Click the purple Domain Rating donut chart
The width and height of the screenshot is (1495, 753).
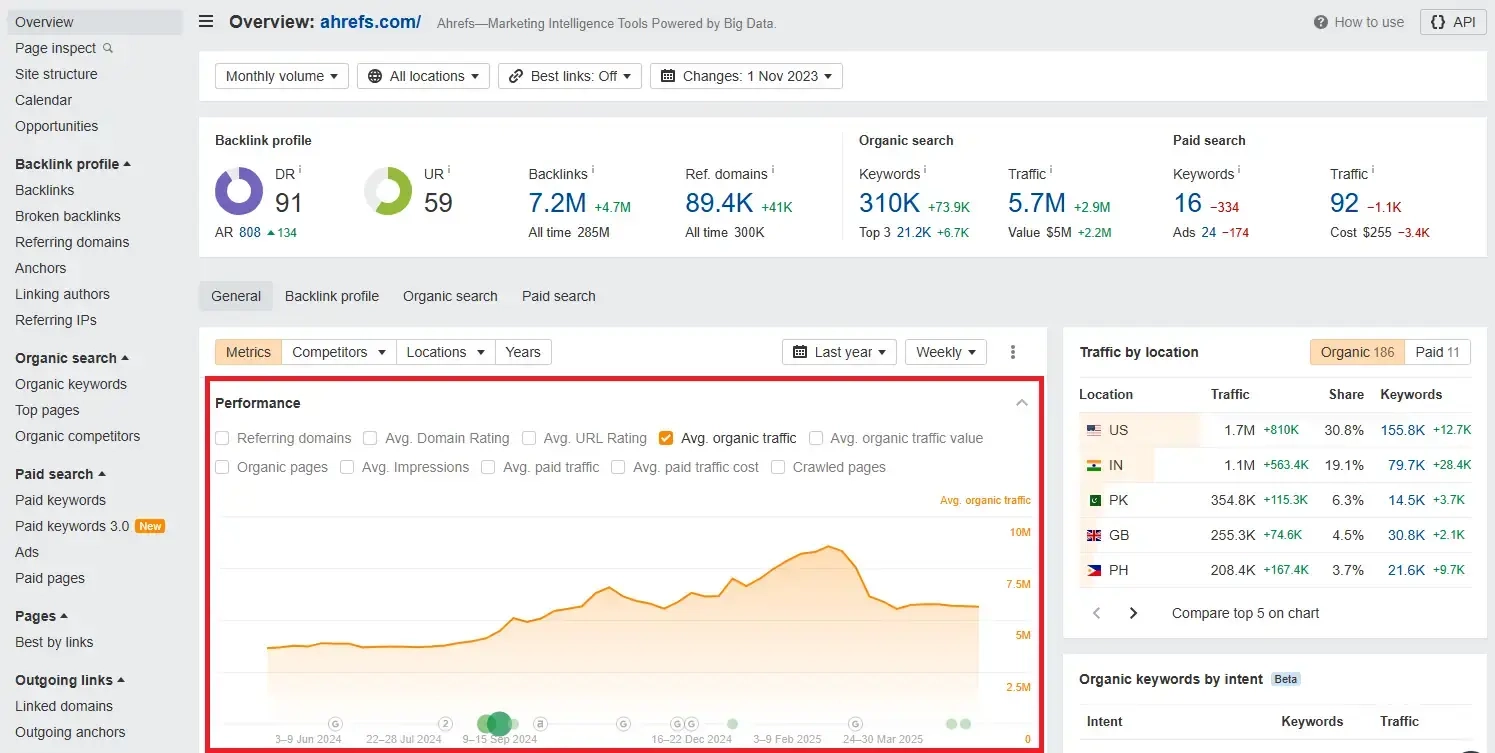pos(239,191)
